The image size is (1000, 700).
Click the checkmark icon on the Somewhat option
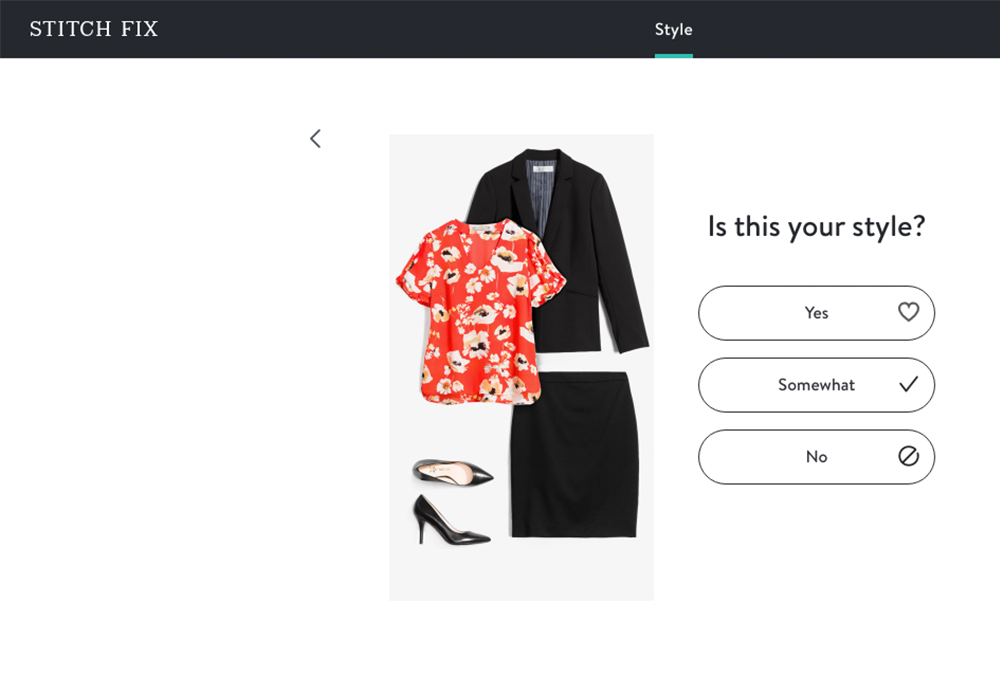pos(908,384)
